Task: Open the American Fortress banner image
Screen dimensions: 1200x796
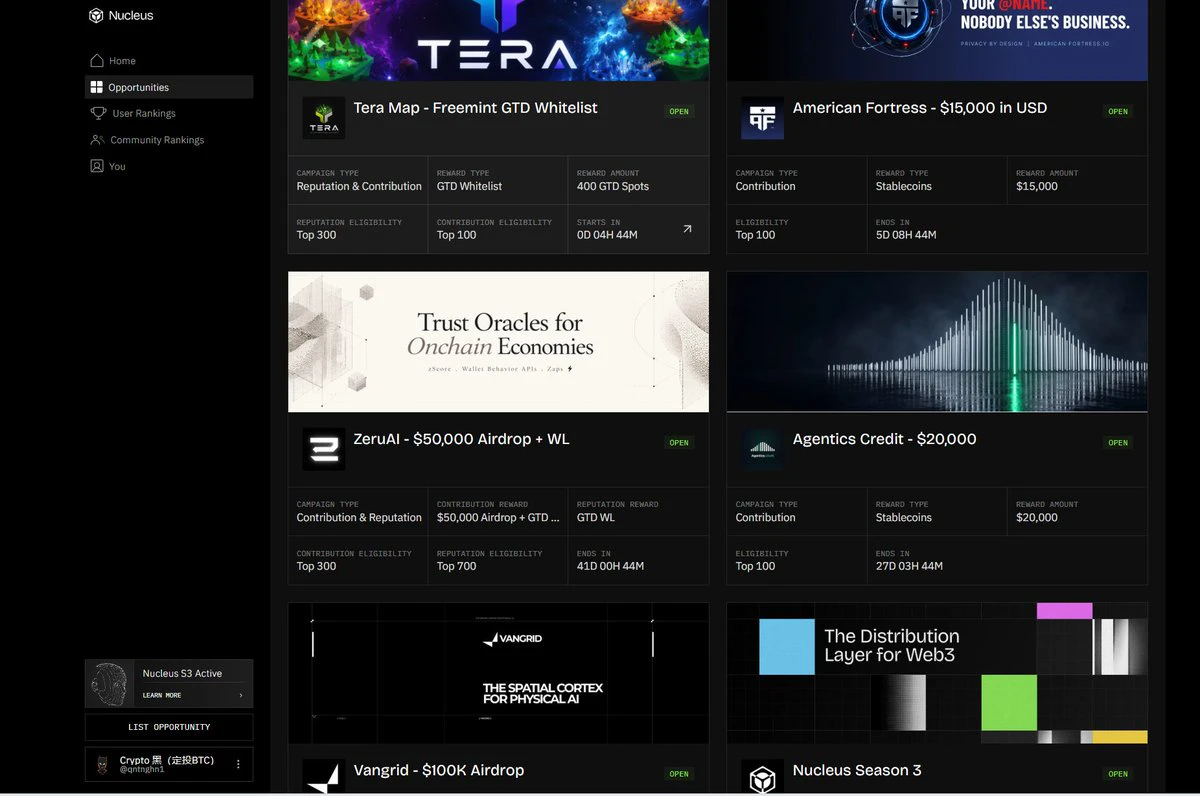Action: tap(937, 40)
